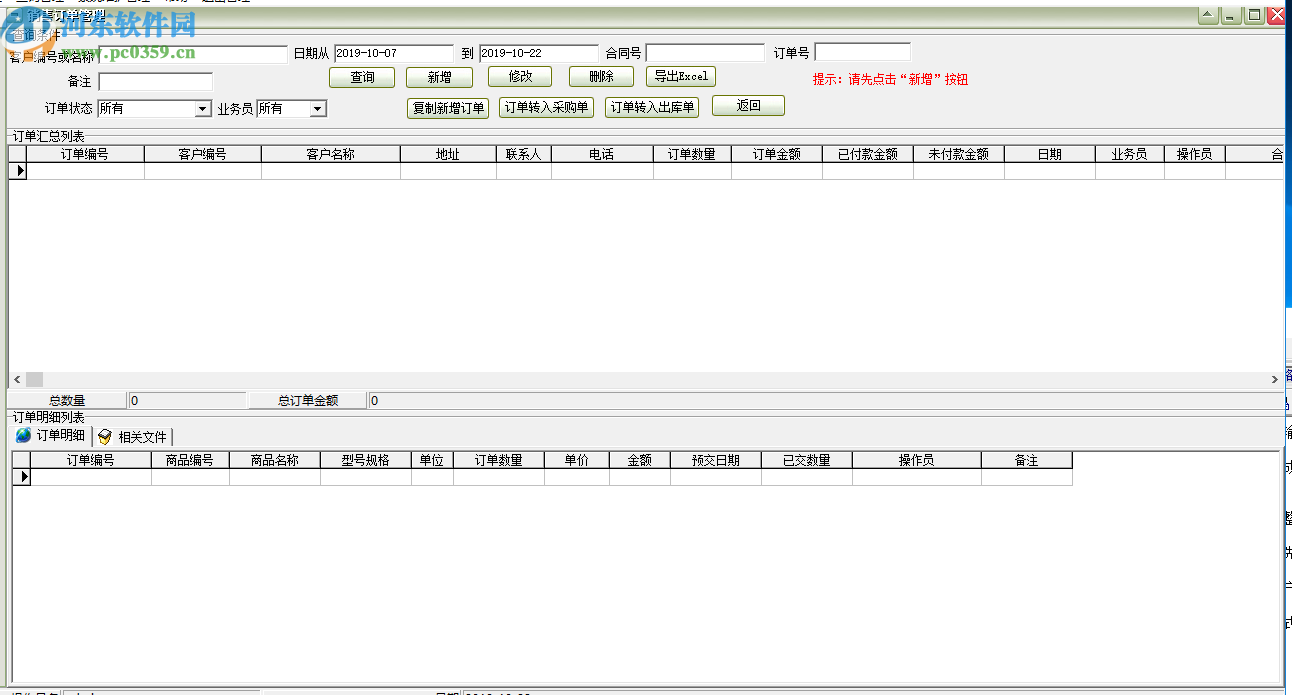
Task: Click the 订单金额 column header
Action: click(777, 154)
